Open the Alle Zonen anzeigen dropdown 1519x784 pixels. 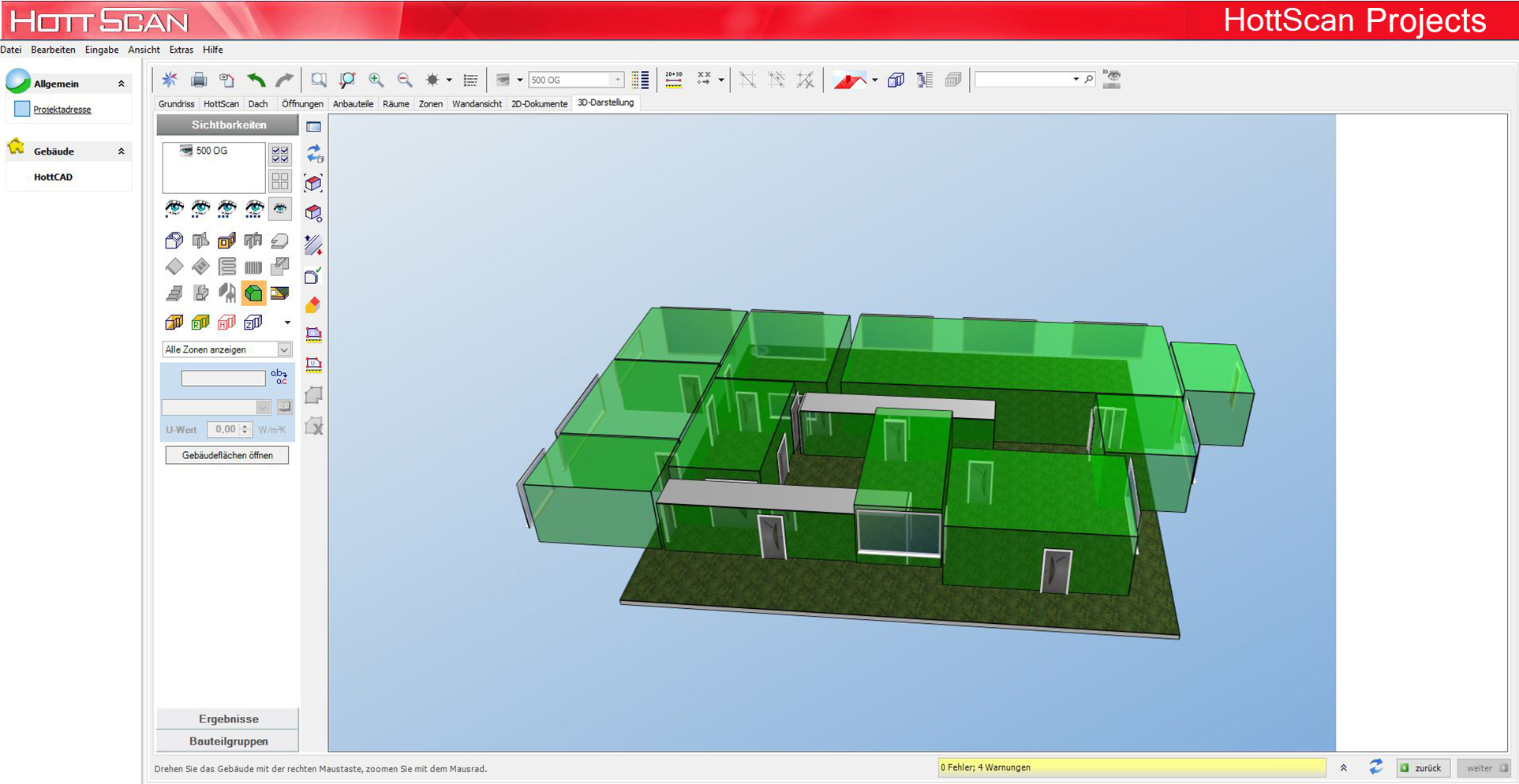(284, 349)
